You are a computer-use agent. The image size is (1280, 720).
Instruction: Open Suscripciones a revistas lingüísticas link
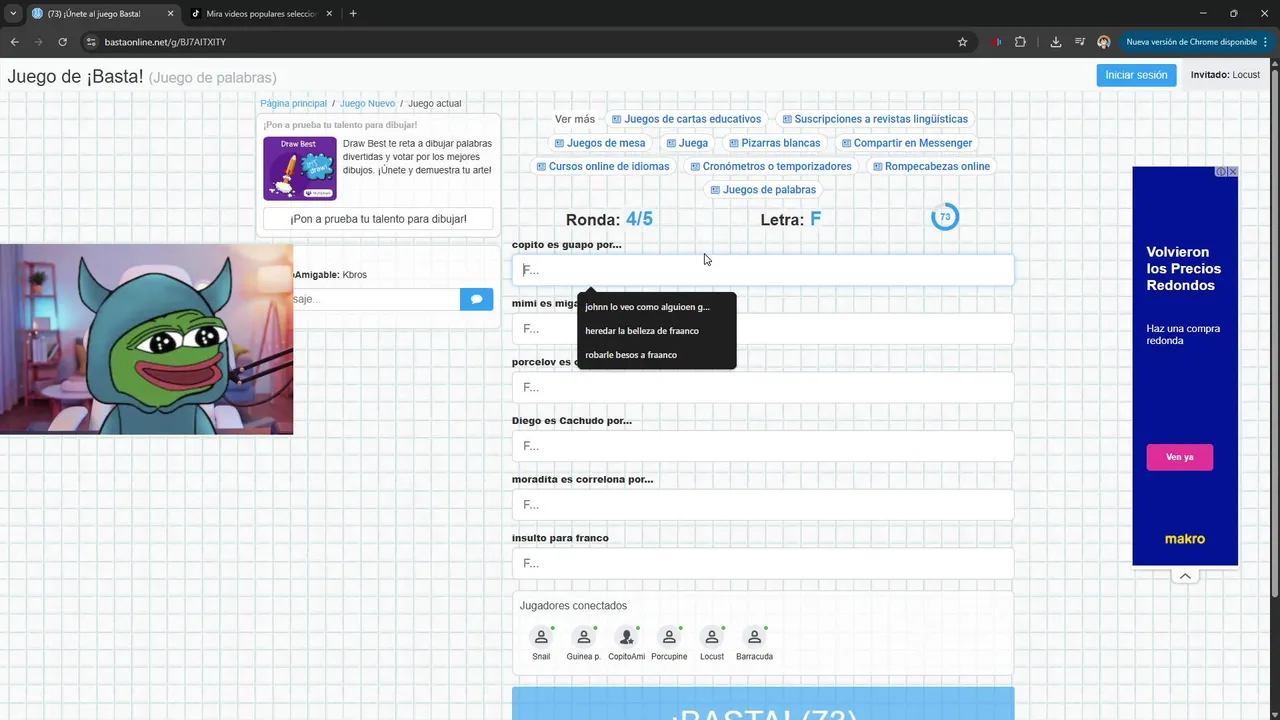point(875,119)
